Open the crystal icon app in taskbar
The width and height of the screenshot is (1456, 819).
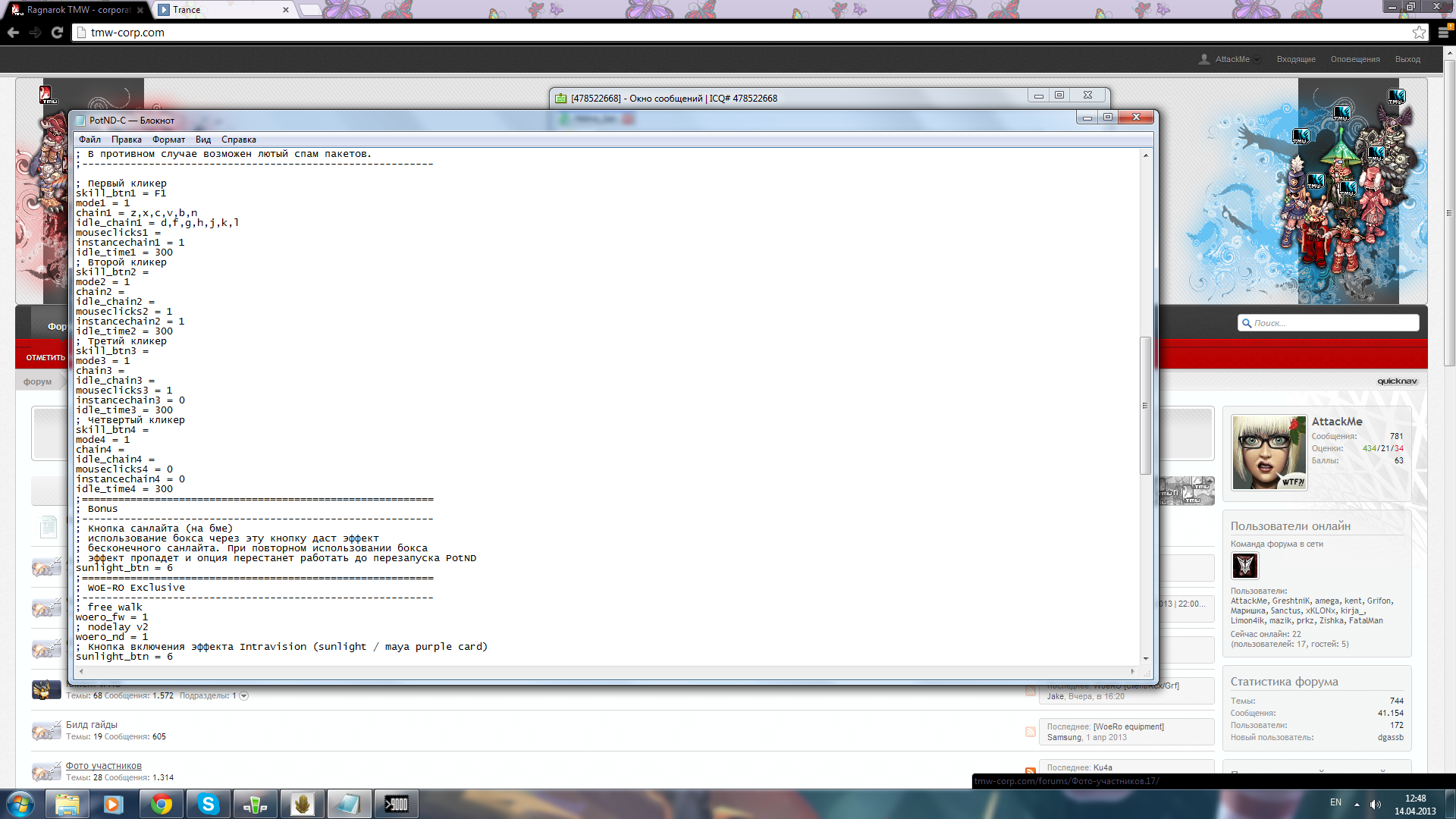tap(302, 804)
